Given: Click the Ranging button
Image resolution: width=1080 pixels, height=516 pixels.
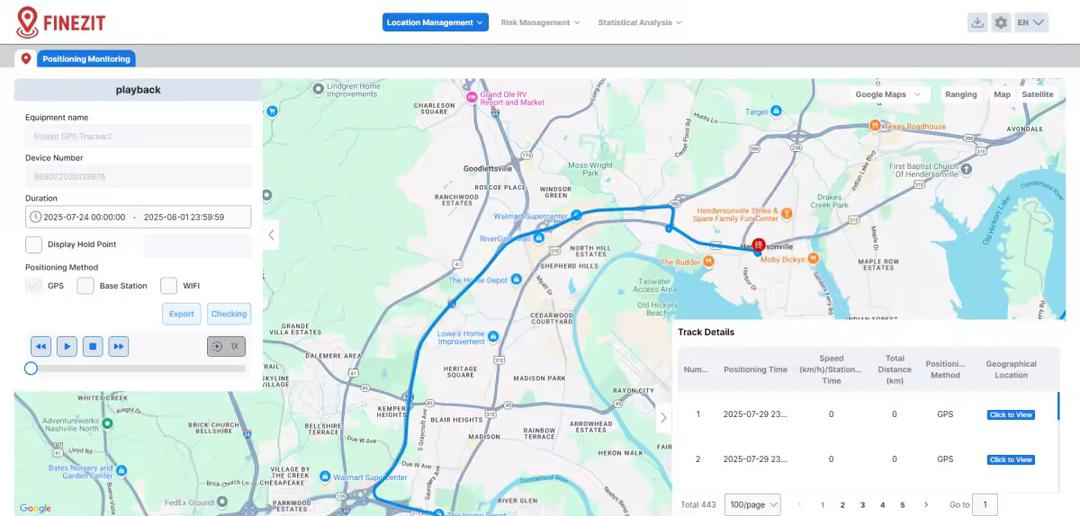Looking at the screenshot, I should [961, 94].
